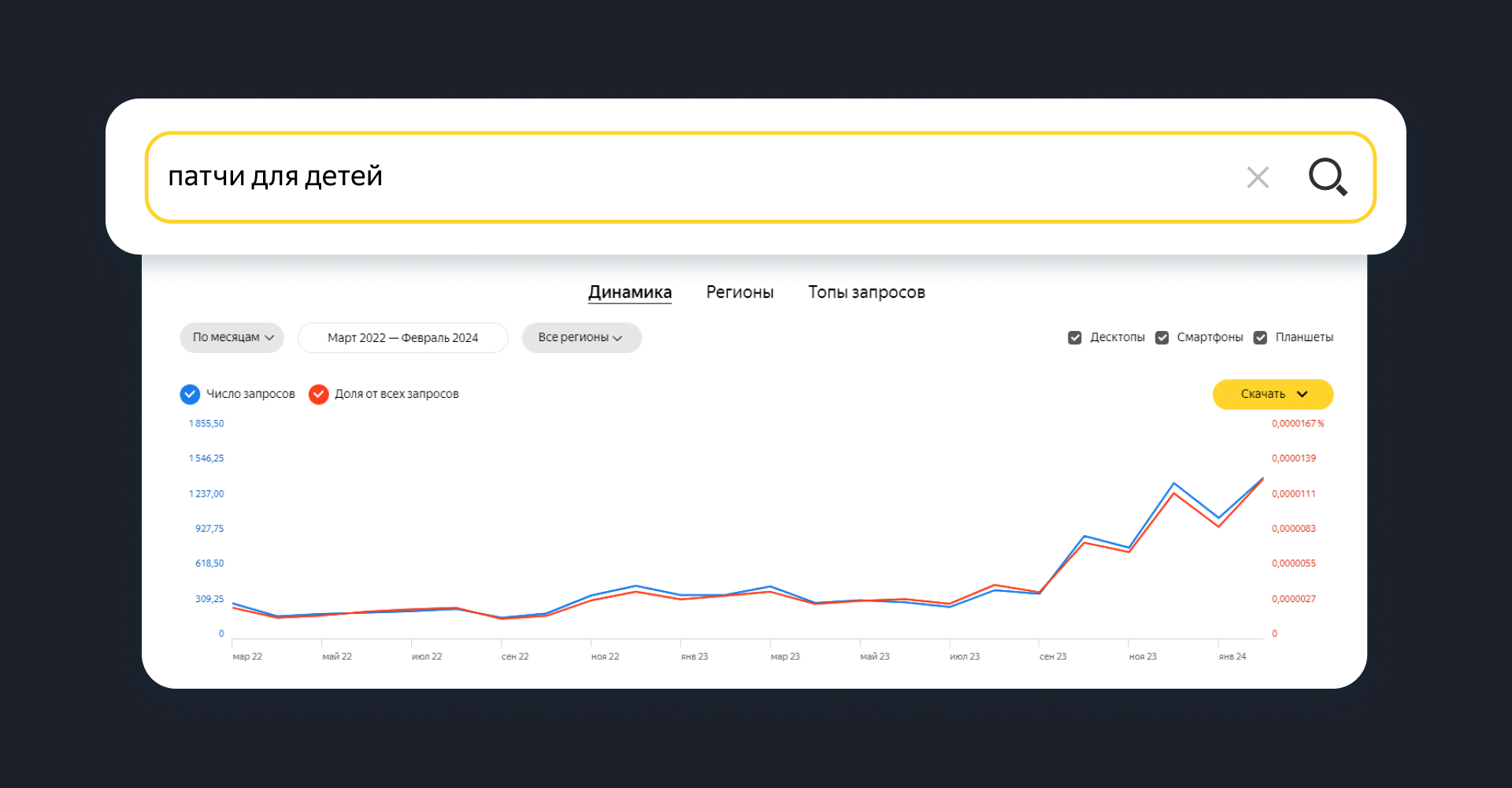Open the По месяцам grouping dropdown
The width and height of the screenshot is (1512, 788).
pyautogui.click(x=232, y=337)
